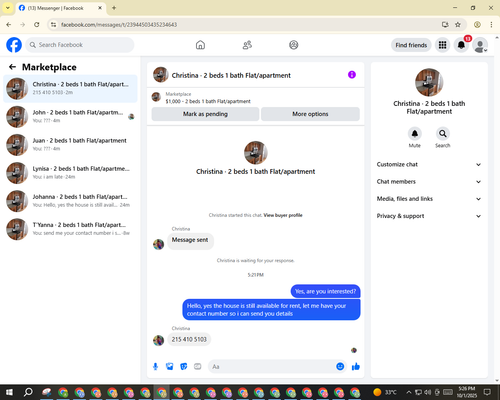Open Juan's 2 beds 1 bath conversation

tap(70, 145)
